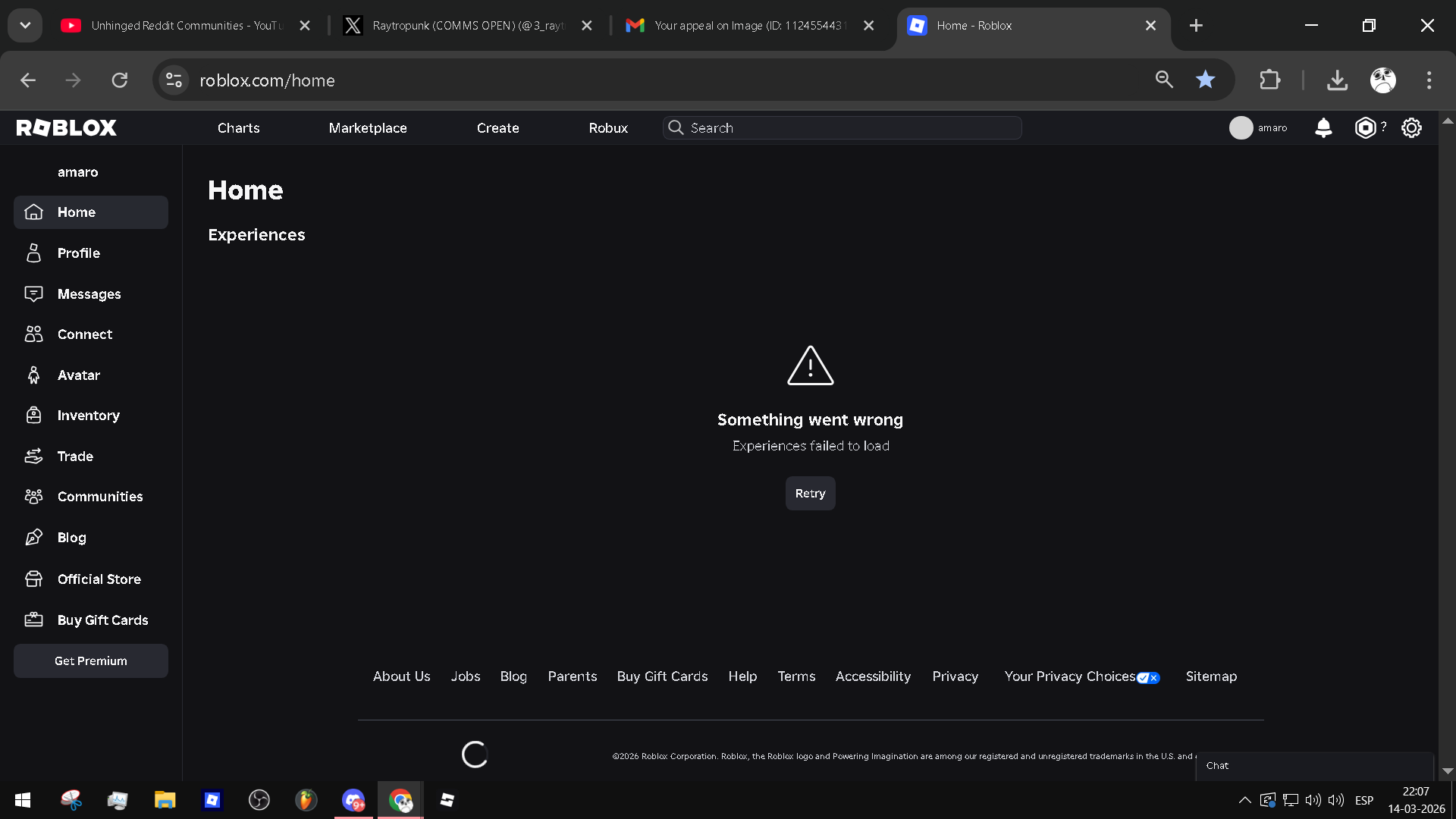Click the Roblox logo in header
Viewport: 1456px width, 819px height.
point(67,127)
